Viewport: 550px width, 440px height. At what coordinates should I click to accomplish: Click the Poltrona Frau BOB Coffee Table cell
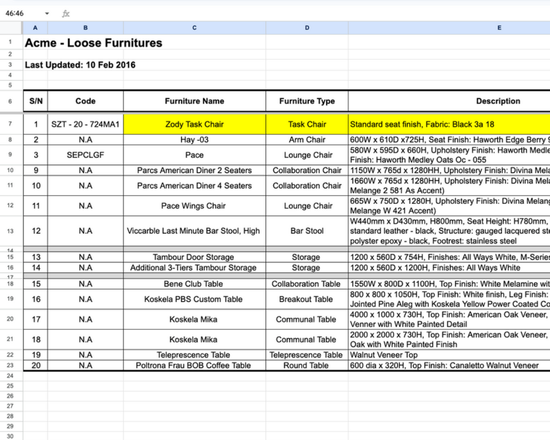(x=194, y=365)
